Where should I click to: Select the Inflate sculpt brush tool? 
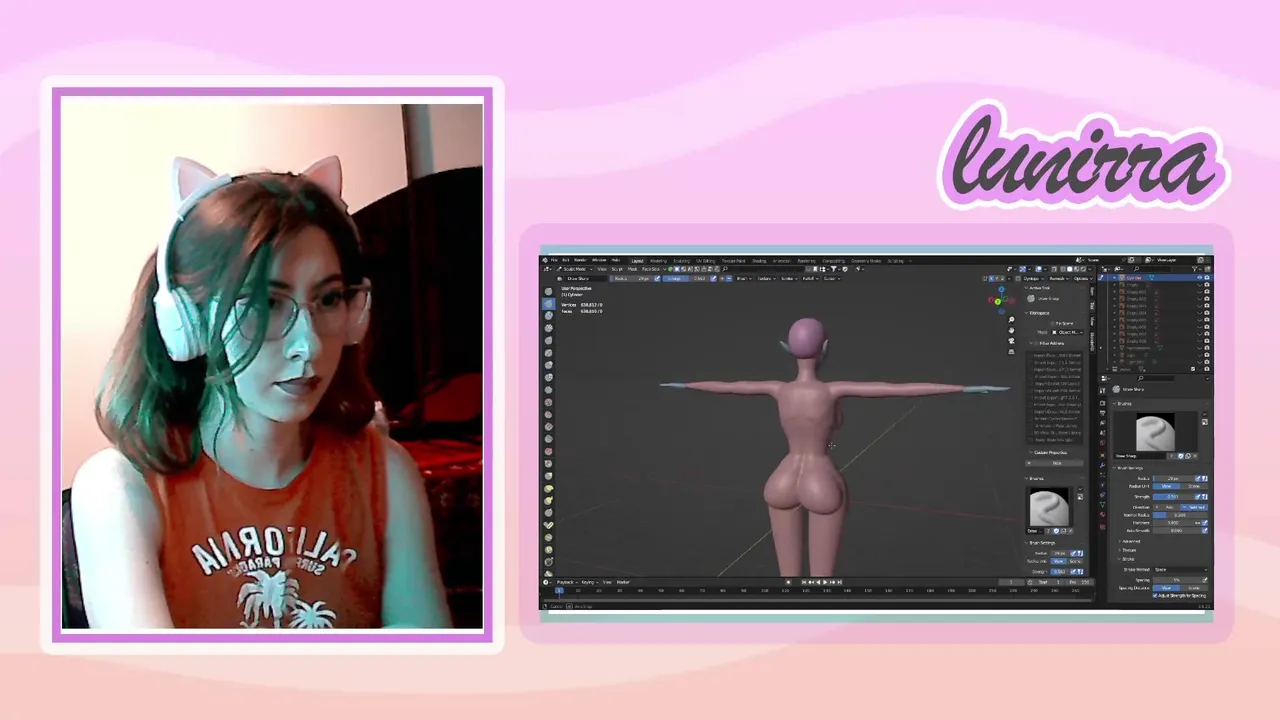[x=548, y=365]
